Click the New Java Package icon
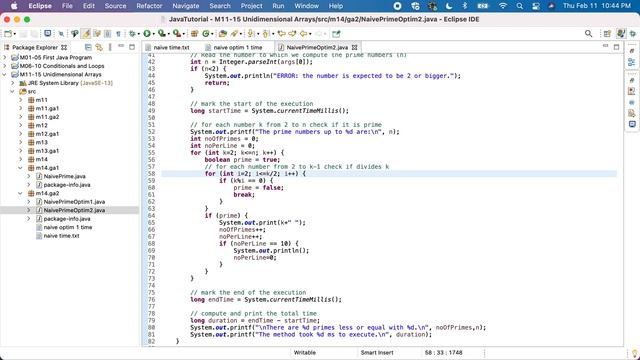The image size is (640, 360). tap(194, 34)
